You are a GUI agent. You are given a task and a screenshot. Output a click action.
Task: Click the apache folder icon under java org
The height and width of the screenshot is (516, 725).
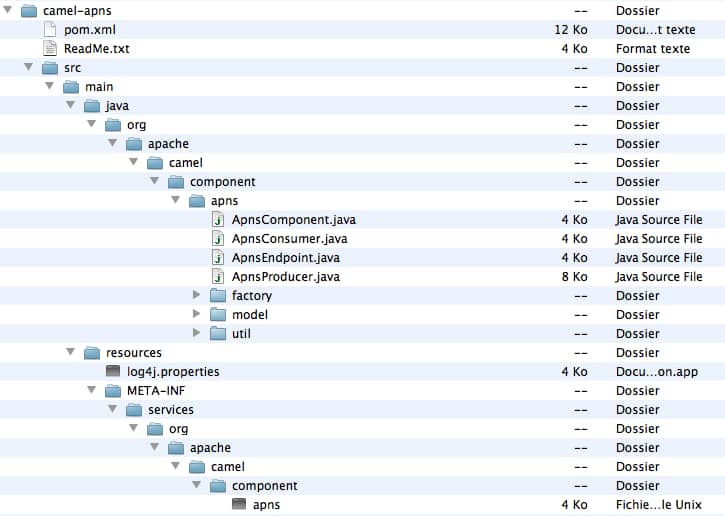click(x=134, y=144)
